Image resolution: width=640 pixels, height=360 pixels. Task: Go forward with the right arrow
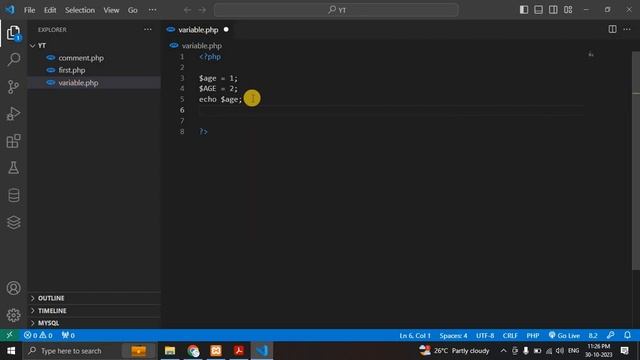pos(202,10)
